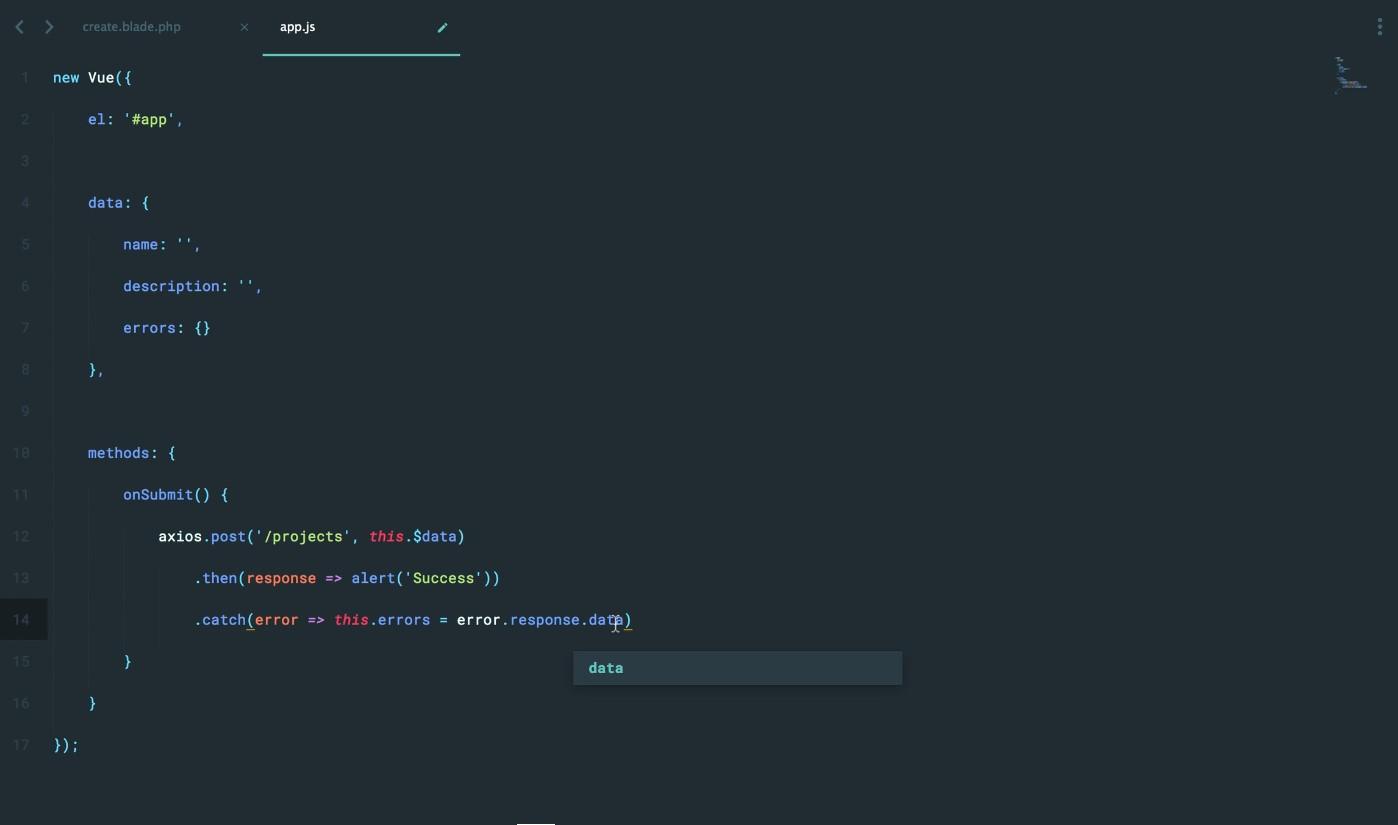Click the 'Success' string
1398x825 pixels.
click(x=443, y=579)
